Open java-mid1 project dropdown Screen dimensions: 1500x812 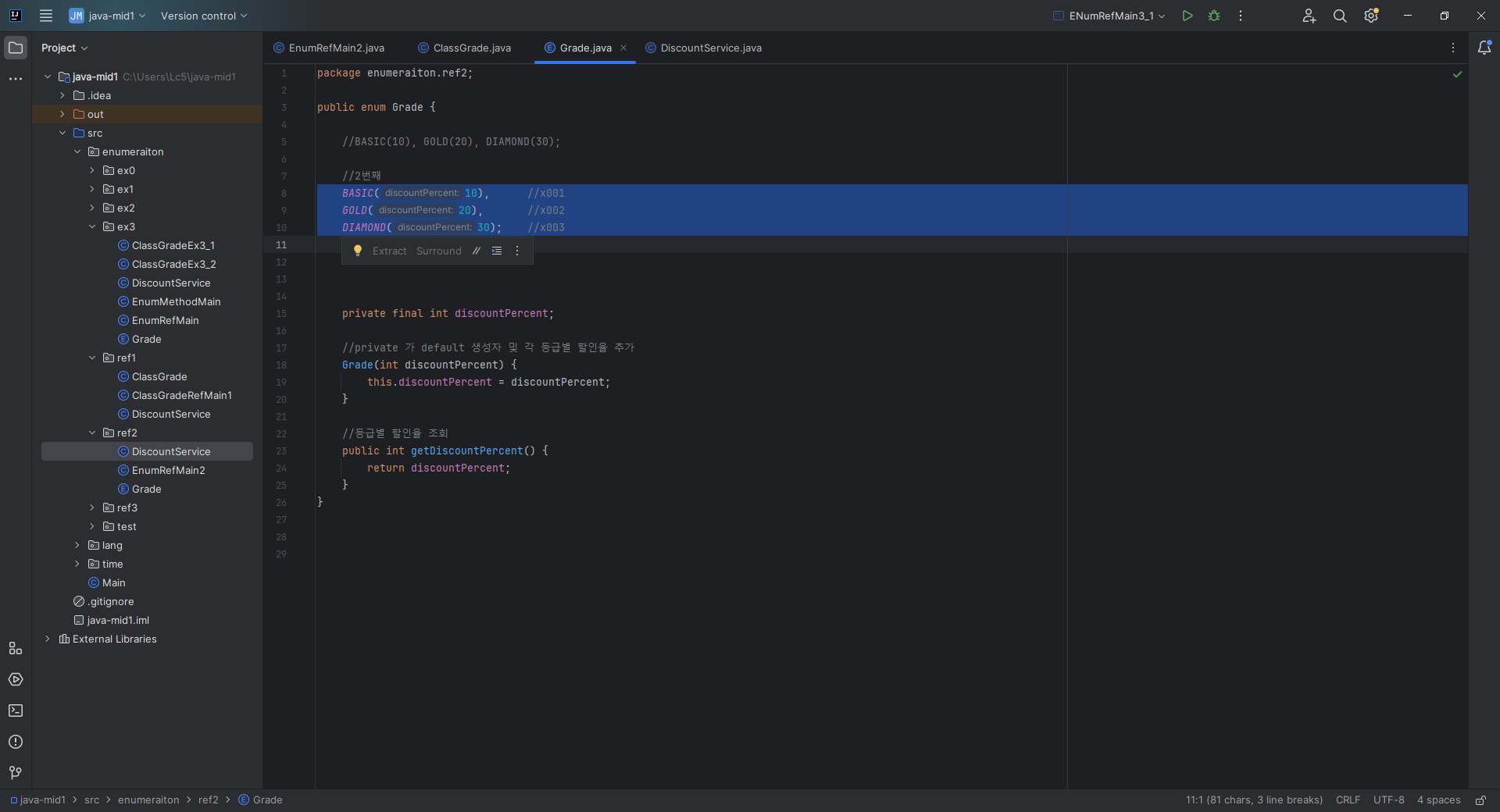pyautogui.click(x=107, y=16)
